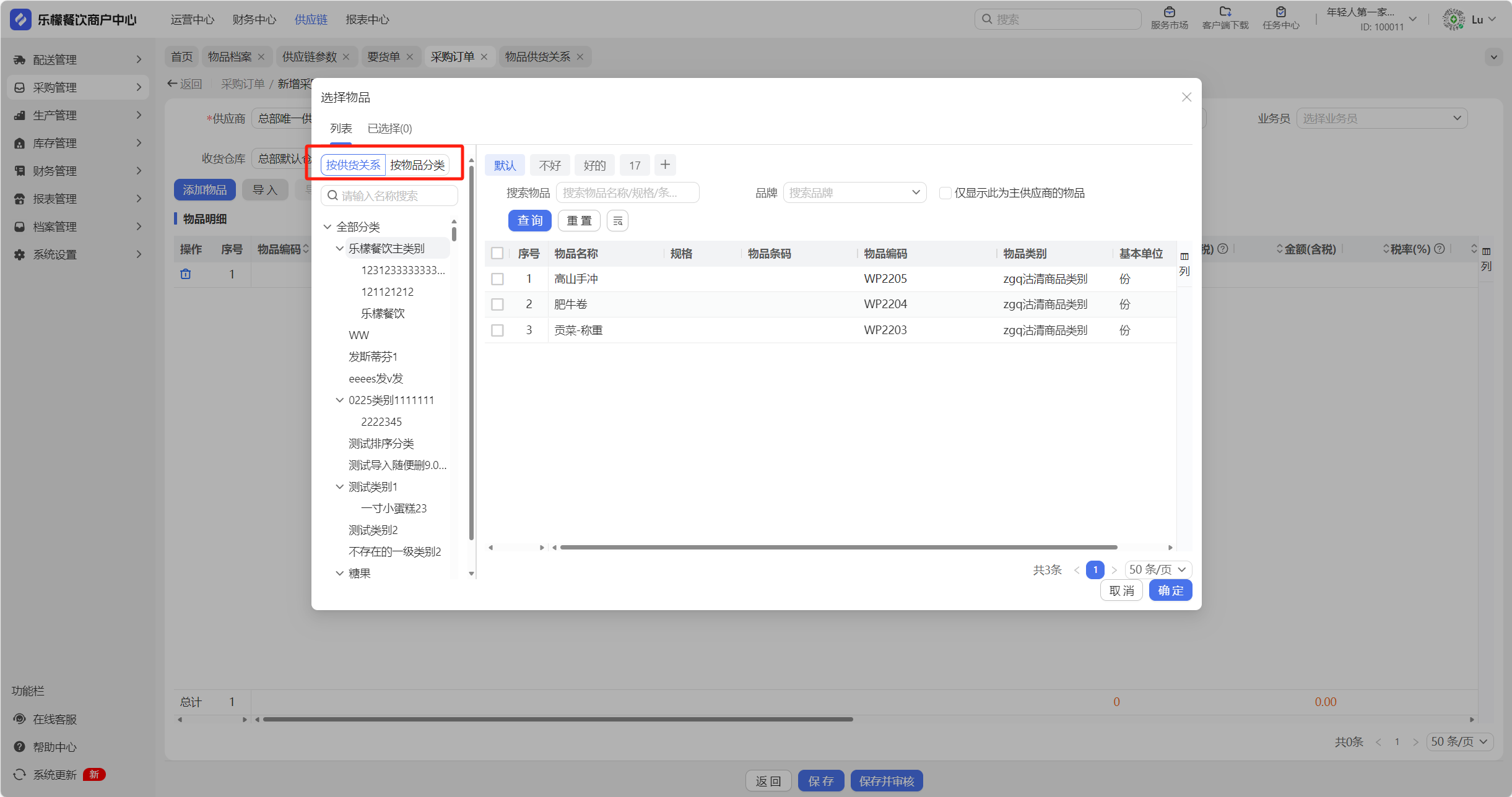Click the 搜索物品 name input field
The height and width of the screenshot is (797, 1512).
pos(627,193)
